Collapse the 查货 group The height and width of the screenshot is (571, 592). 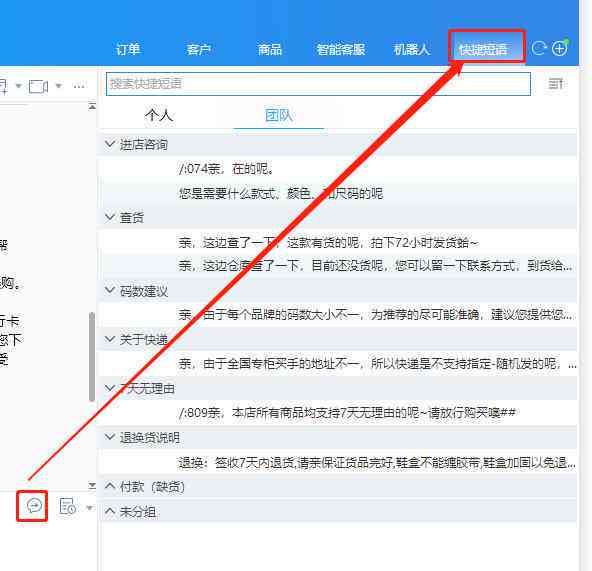tap(110, 217)
